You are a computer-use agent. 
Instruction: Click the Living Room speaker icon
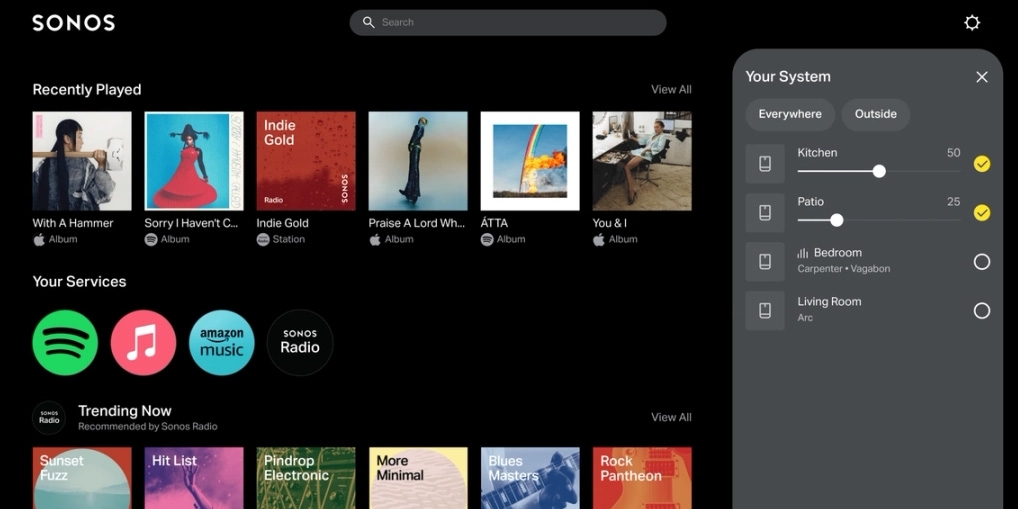point(765,310)
